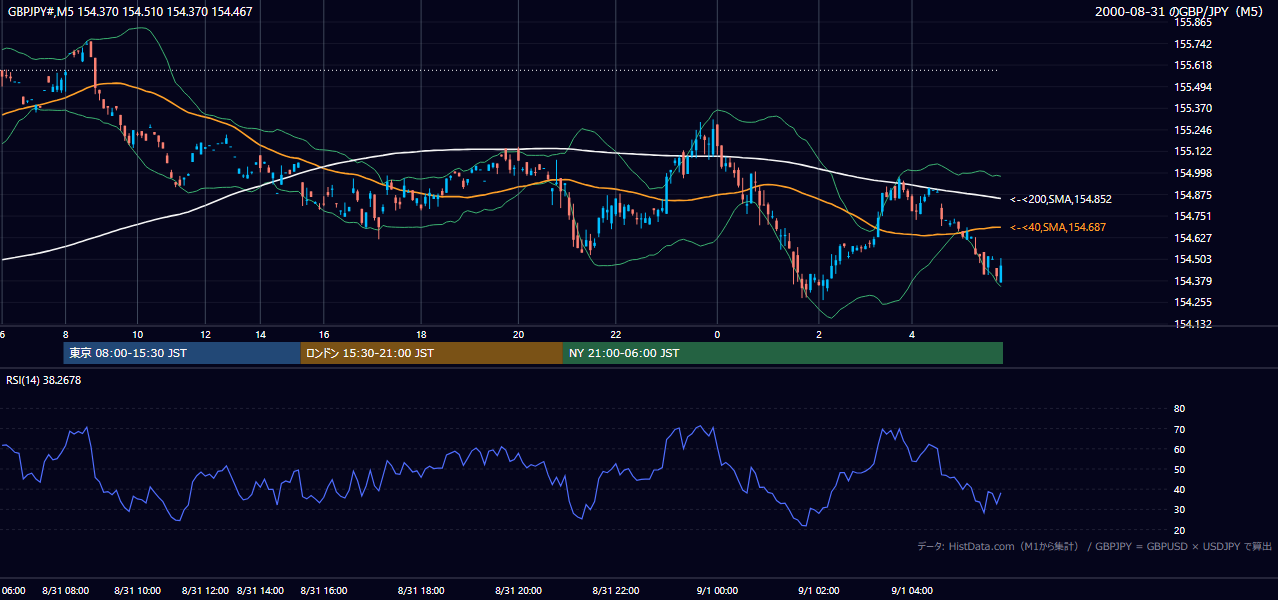This screenshot has width=1278, height=600.
Task: Click price axis value 155.618
Action: pyautogui.click(x=1192, y=65)
